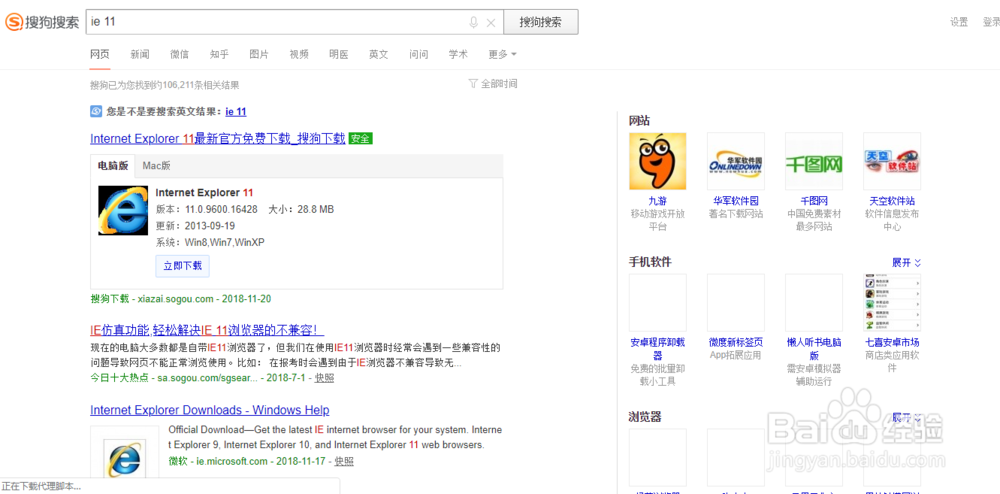Click the Sogou search logo

click(x=43, y=22)
